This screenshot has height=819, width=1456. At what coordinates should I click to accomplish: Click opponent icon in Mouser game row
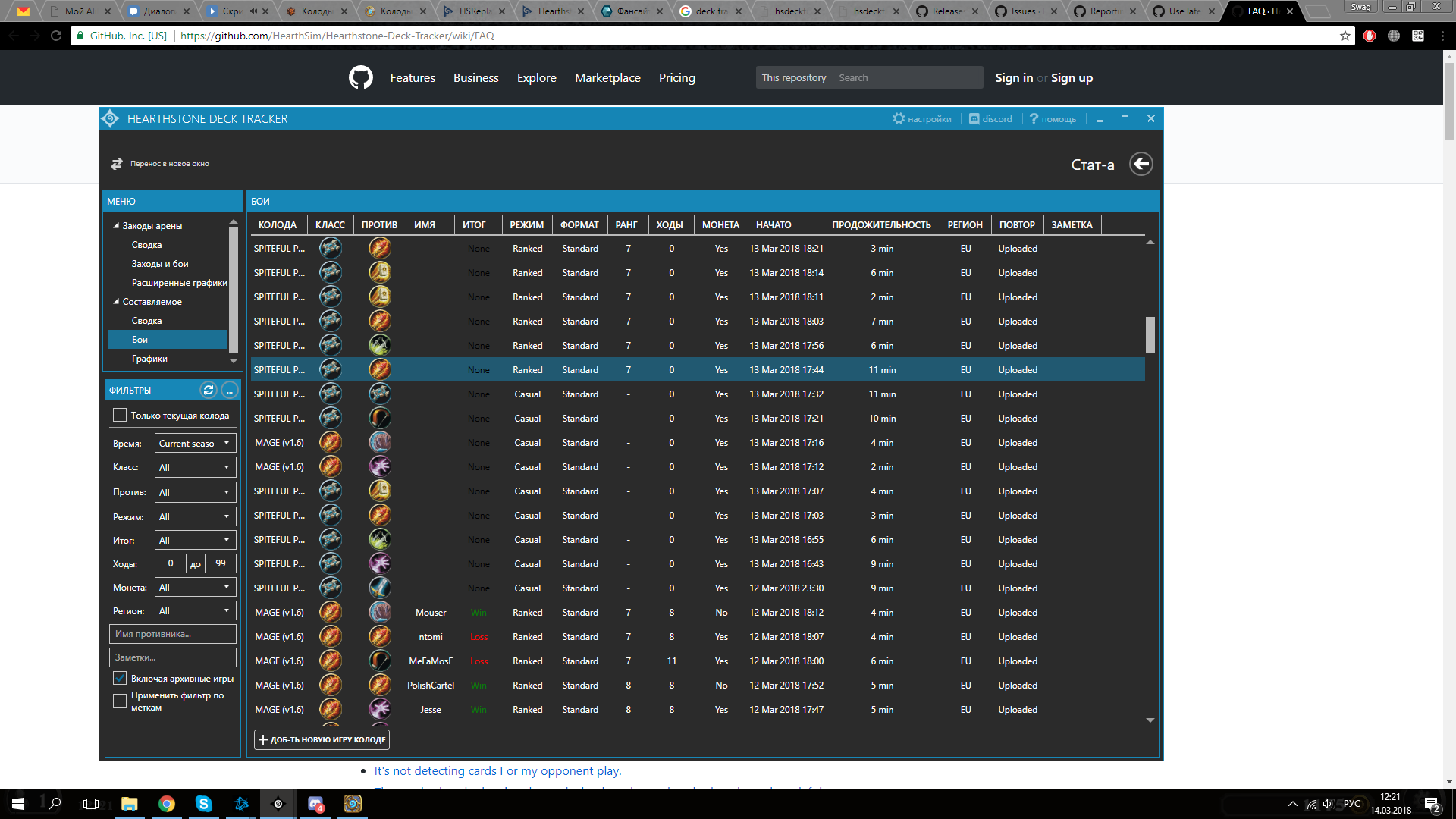coord(380,612)
